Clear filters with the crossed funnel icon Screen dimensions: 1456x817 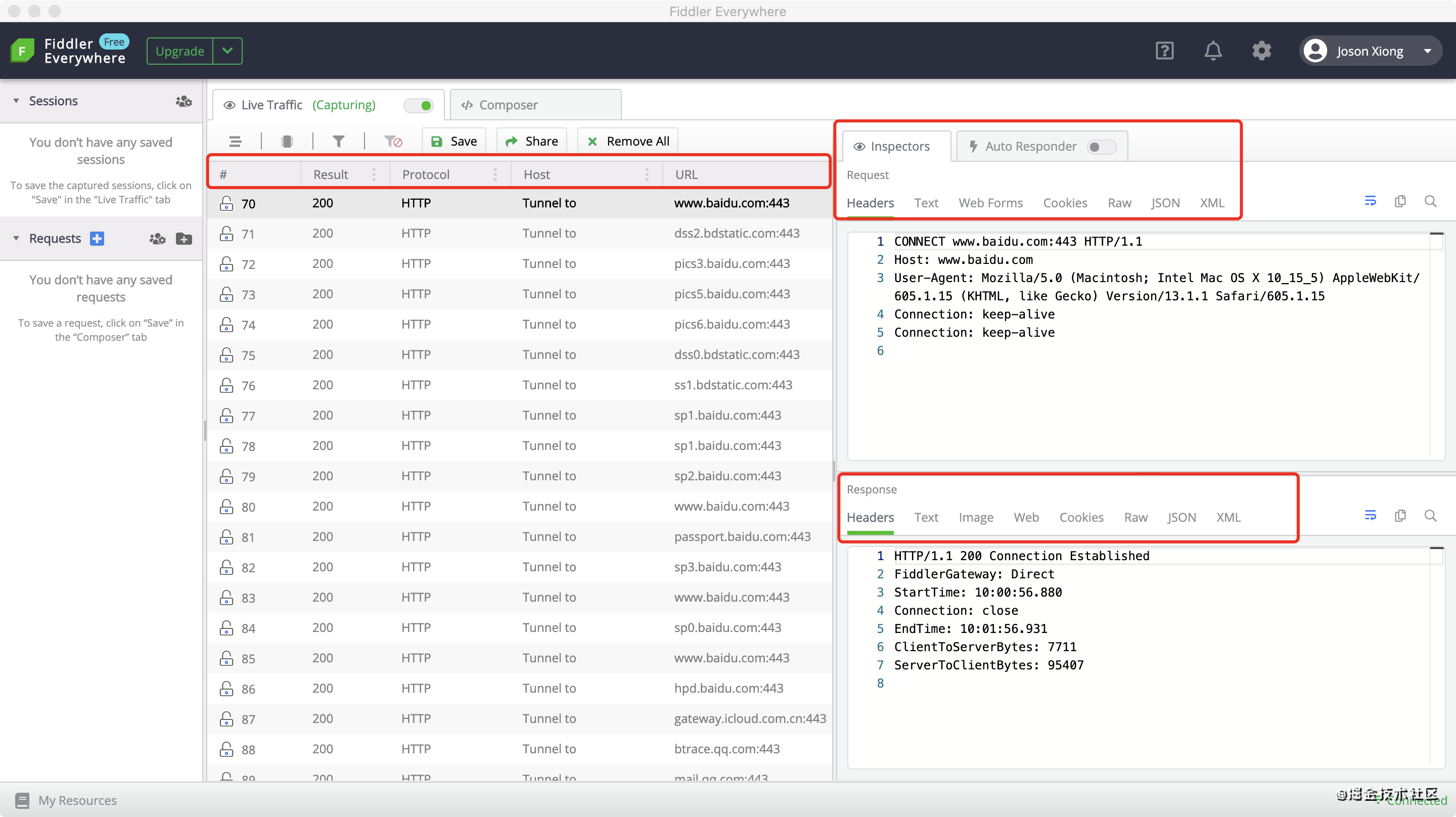[393, 142]
